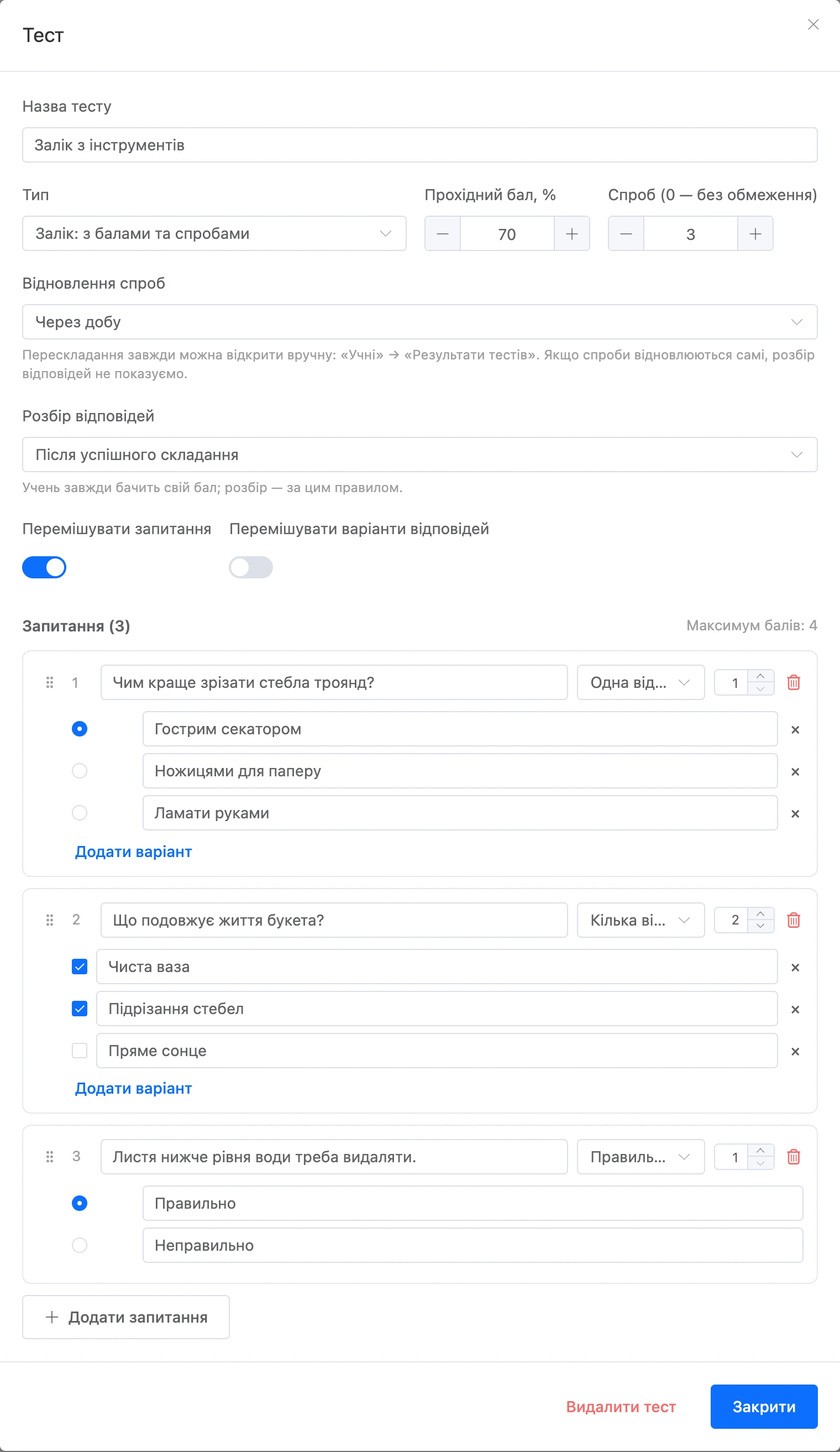Delete question 1 with trash icon
840x1452 pixels.
(x=794, y=682)
